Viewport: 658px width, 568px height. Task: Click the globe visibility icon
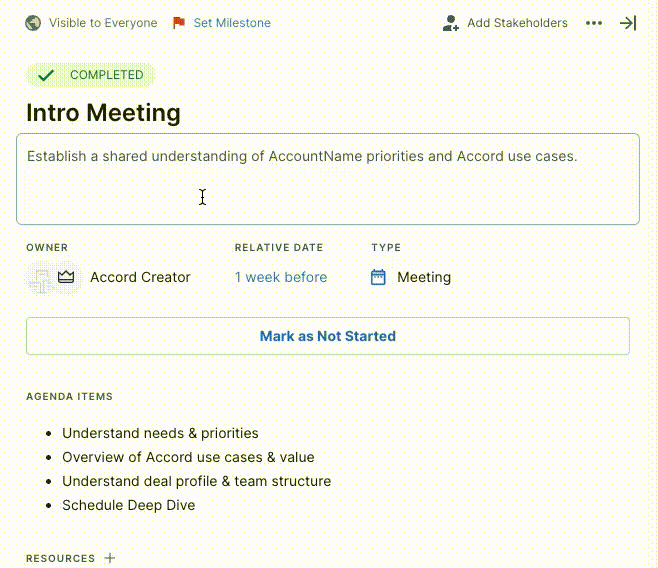pyautogui.click(x=34, y=23)
